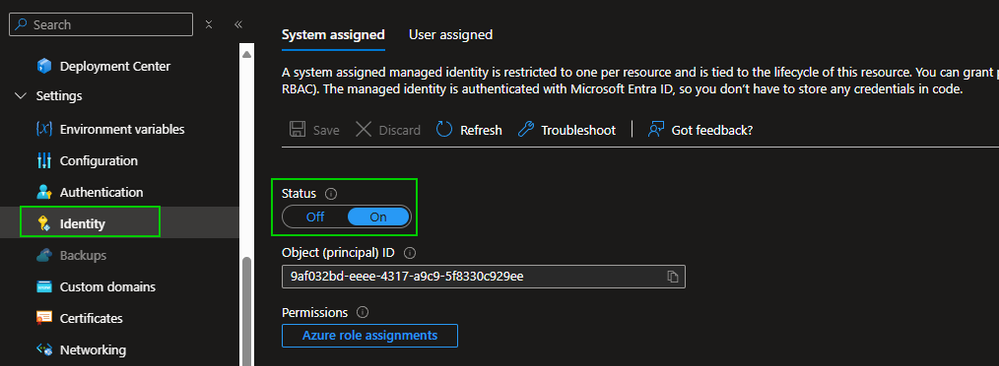Viewport: 999px width, 366px height.
Task: Clear search with the X icon
Action: 209,25
